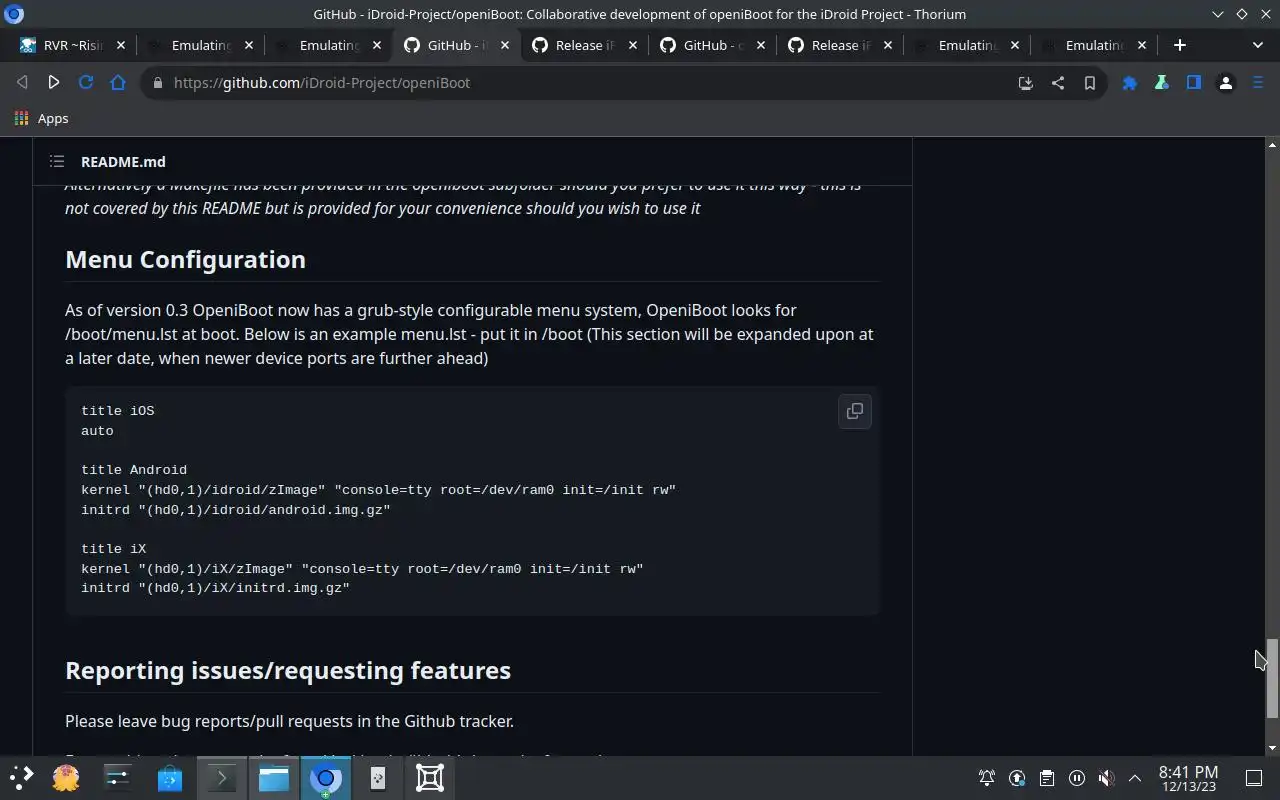Open the KDE application launcher
The height and width of the screenshot is (800, 1280).
coord(22,778)
